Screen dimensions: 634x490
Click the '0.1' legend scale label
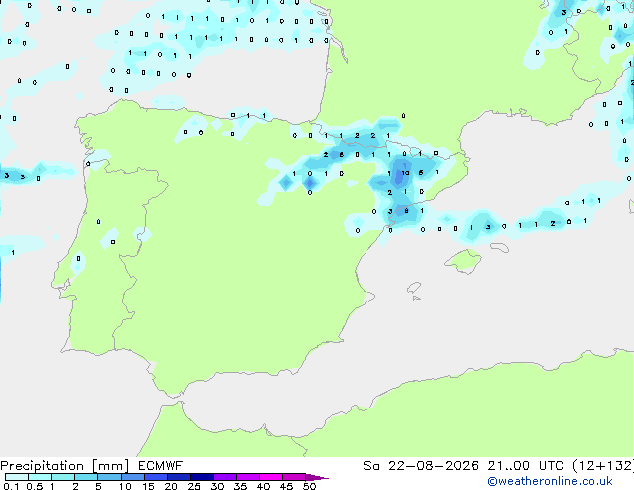(x=11, y=486)
